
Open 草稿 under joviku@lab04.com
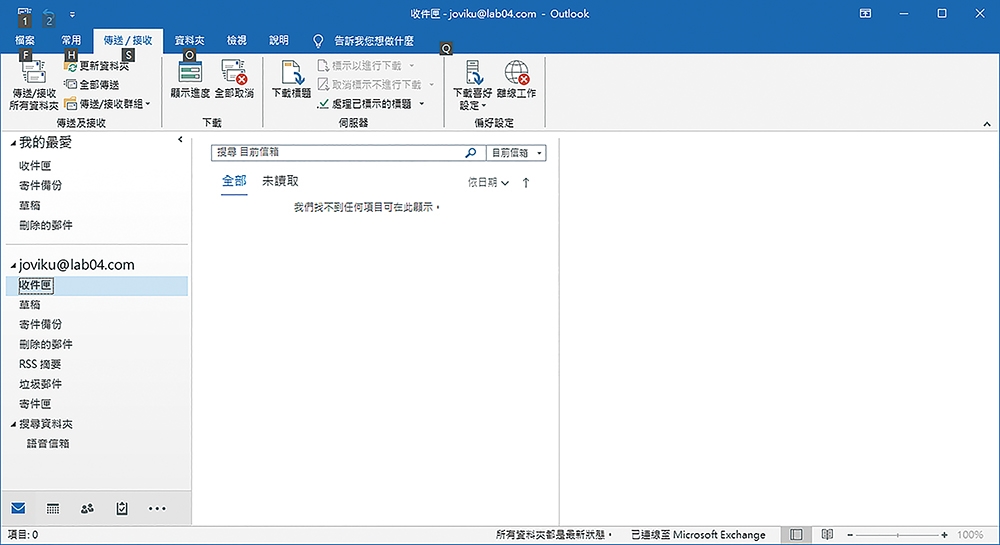coord(30,305)
